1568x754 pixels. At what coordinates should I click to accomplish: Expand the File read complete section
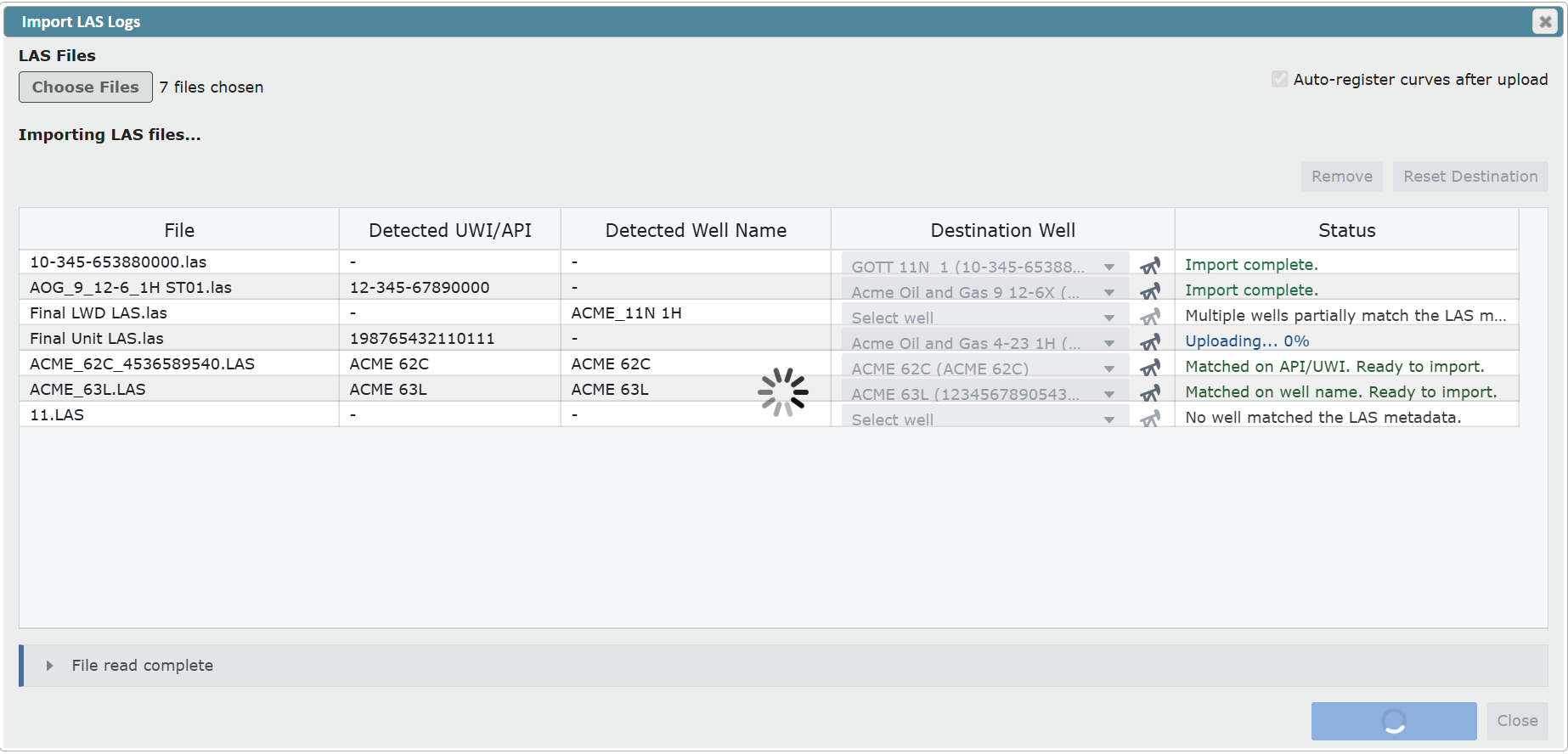click(x=49, y=666)
